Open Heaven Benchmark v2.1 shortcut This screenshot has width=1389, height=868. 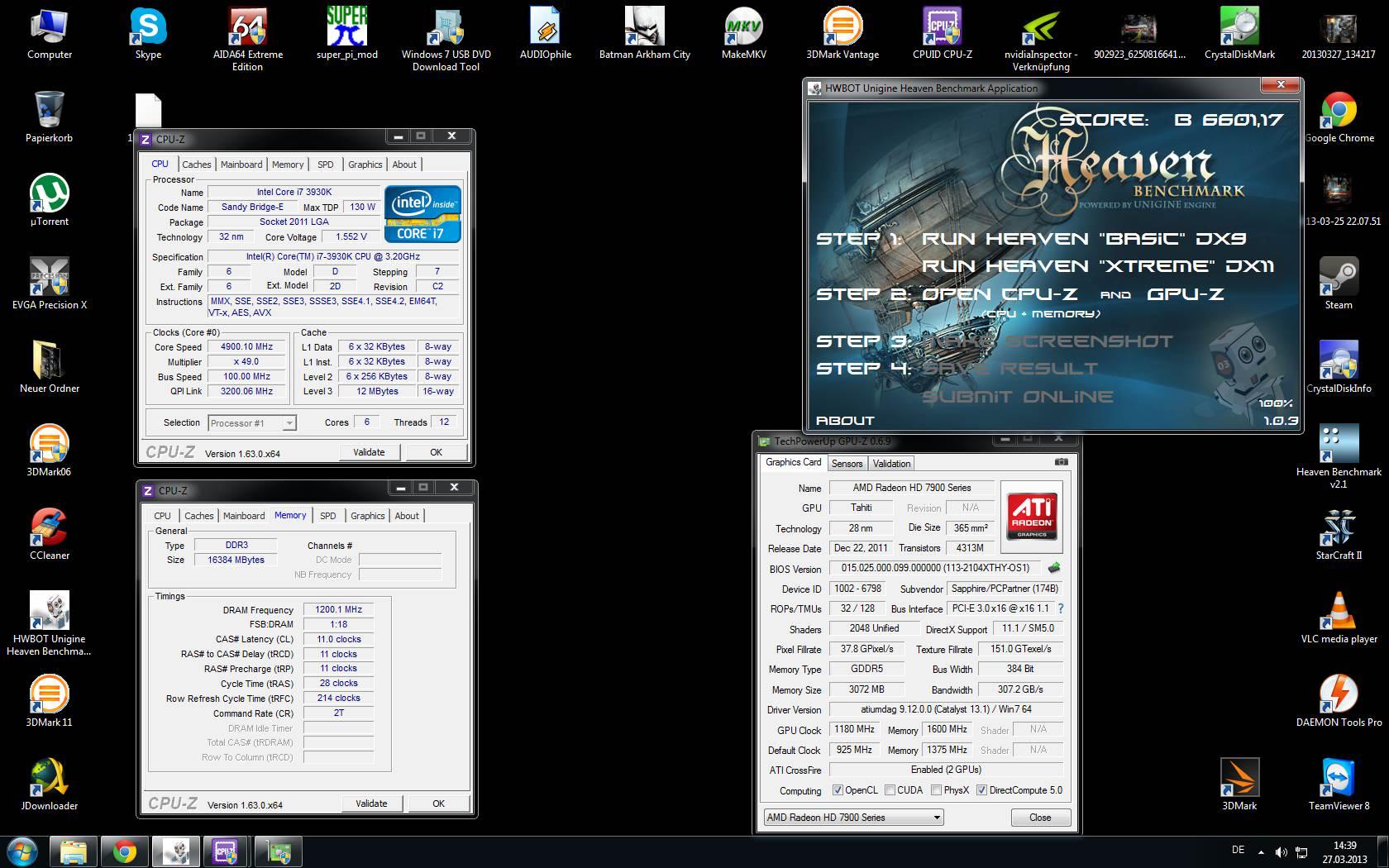point(1339,456)
